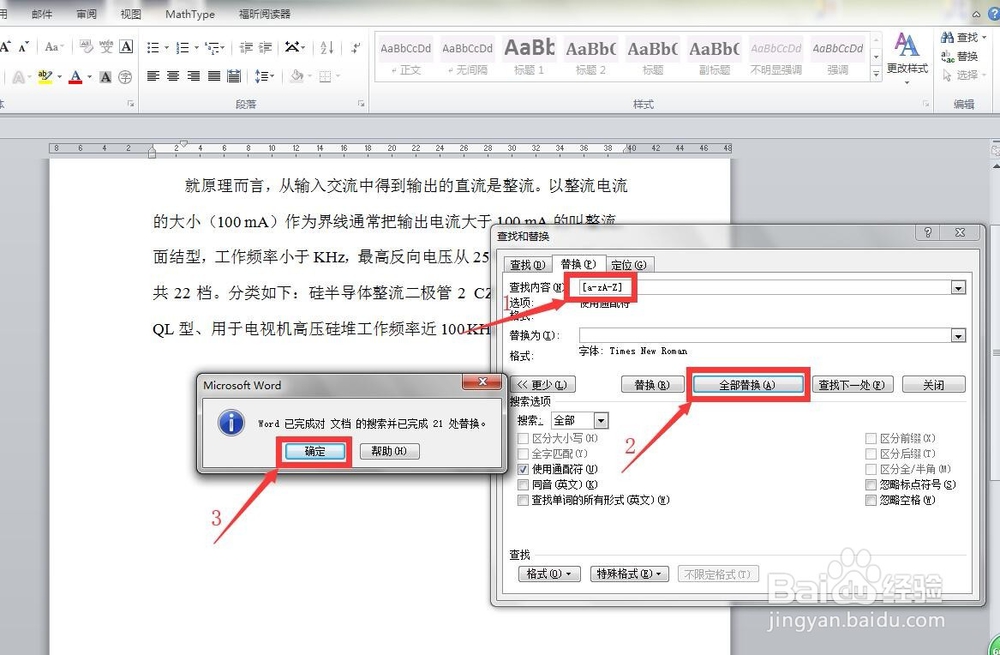Image resolution: width=1000 pixels, height=655 pixels.
Task: Open the Line Spacing menu
Action: (x=264, y=77)
